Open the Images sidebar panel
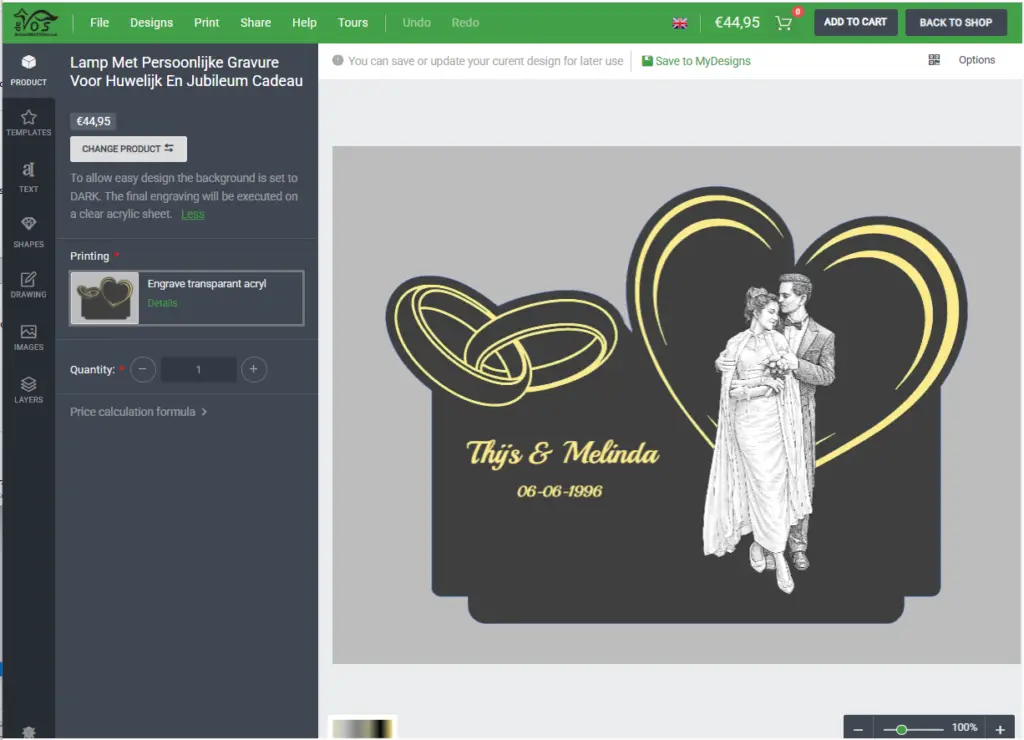This screenshot has width=1024, height=740. [28, 338]
